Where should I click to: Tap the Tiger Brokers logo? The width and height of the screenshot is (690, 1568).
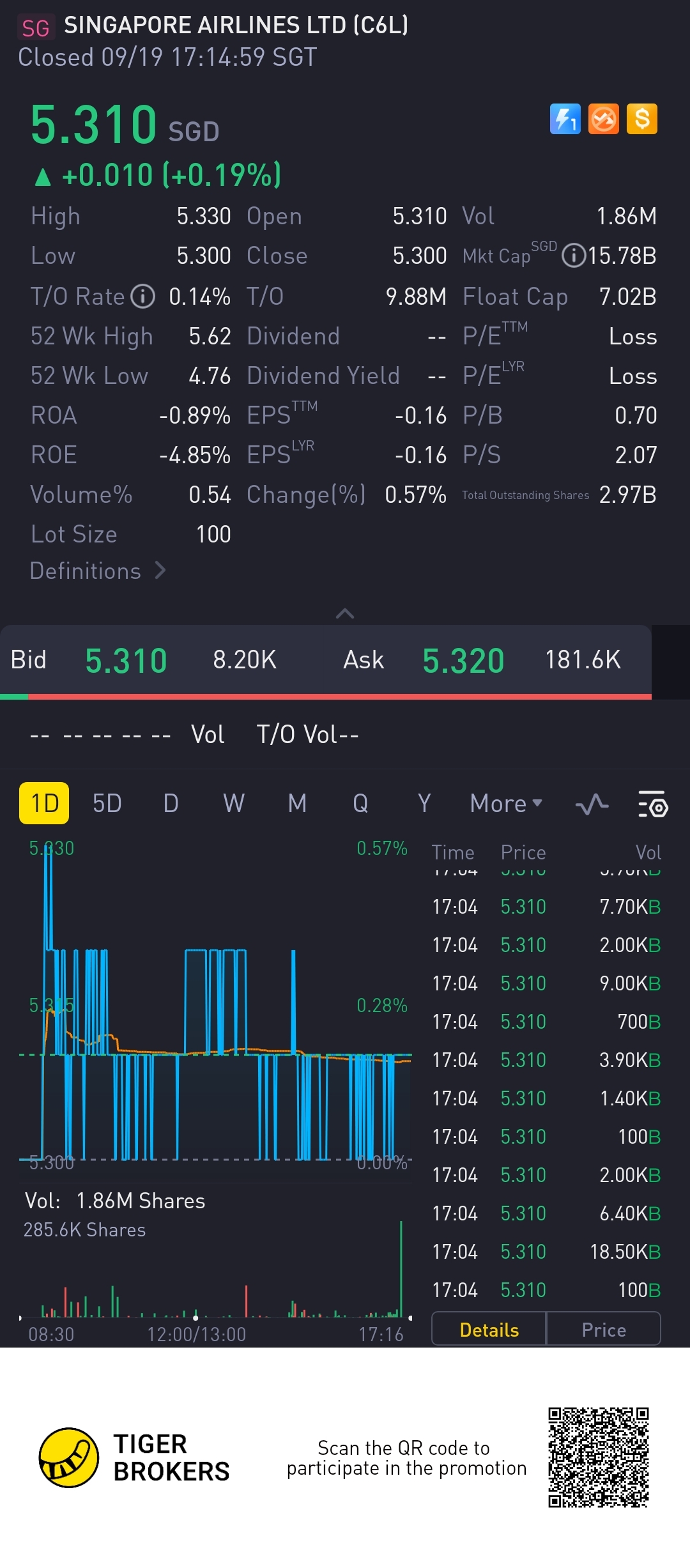tap(69, 1457)
